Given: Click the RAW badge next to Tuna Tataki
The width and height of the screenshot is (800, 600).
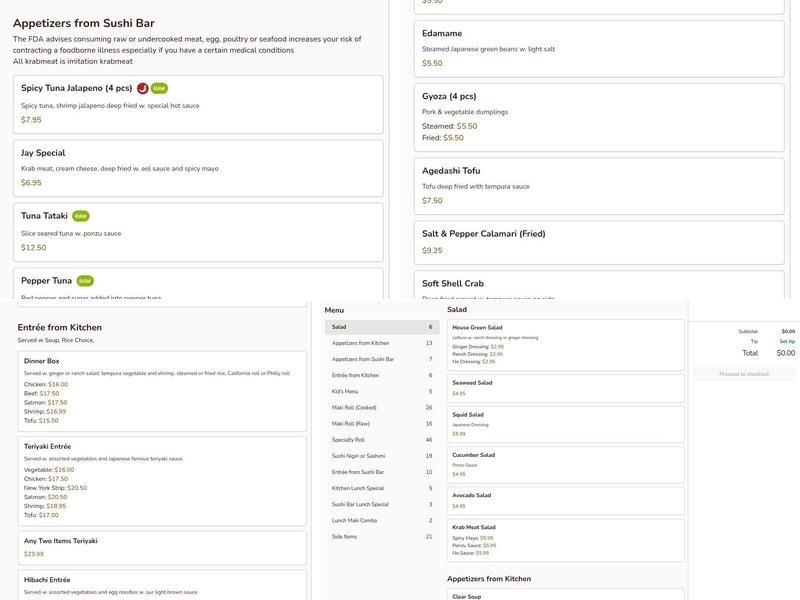Looking at the screenshot, I should [x=81, y=216].
